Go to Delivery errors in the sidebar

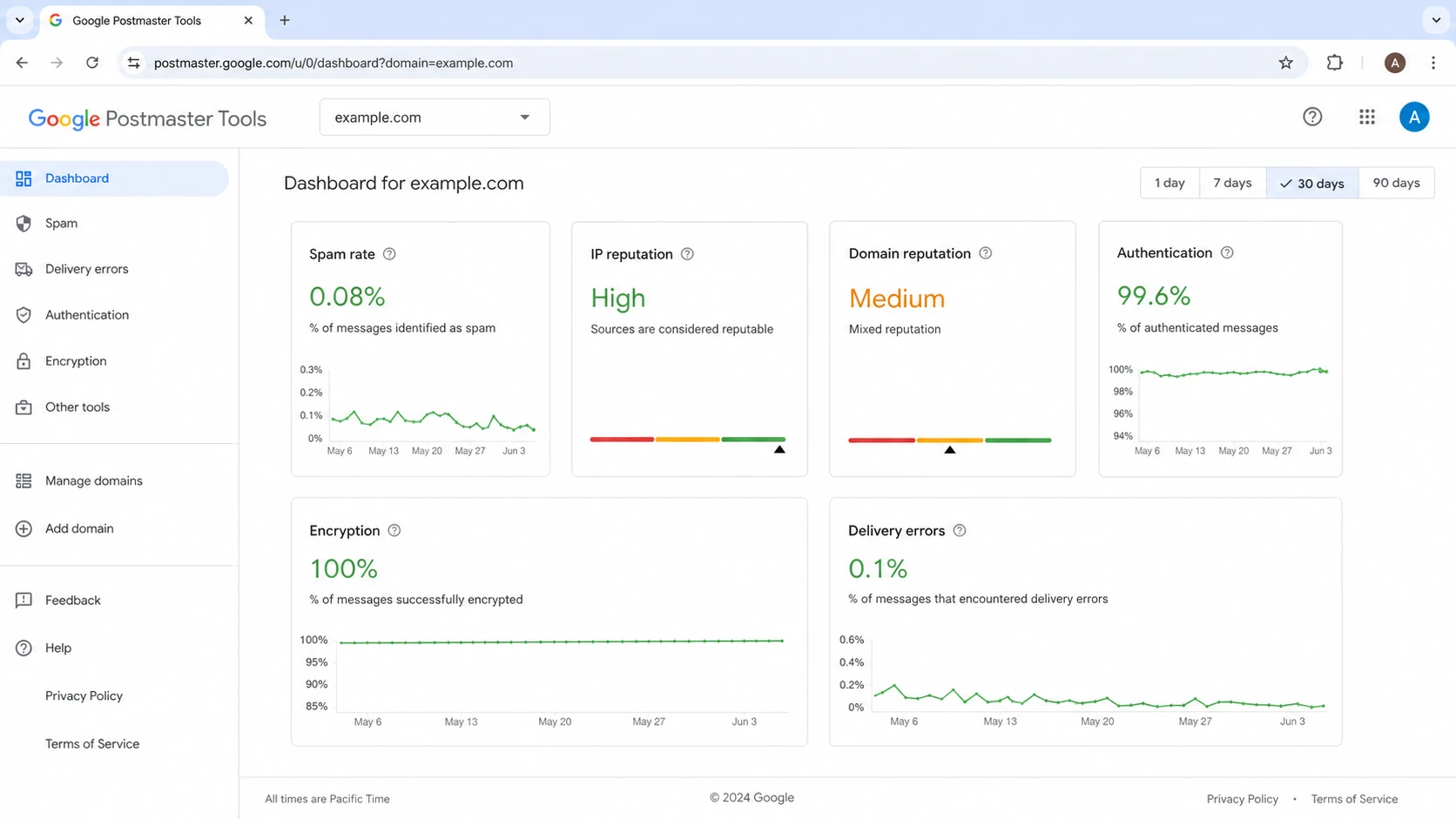(x=114, y=269)
